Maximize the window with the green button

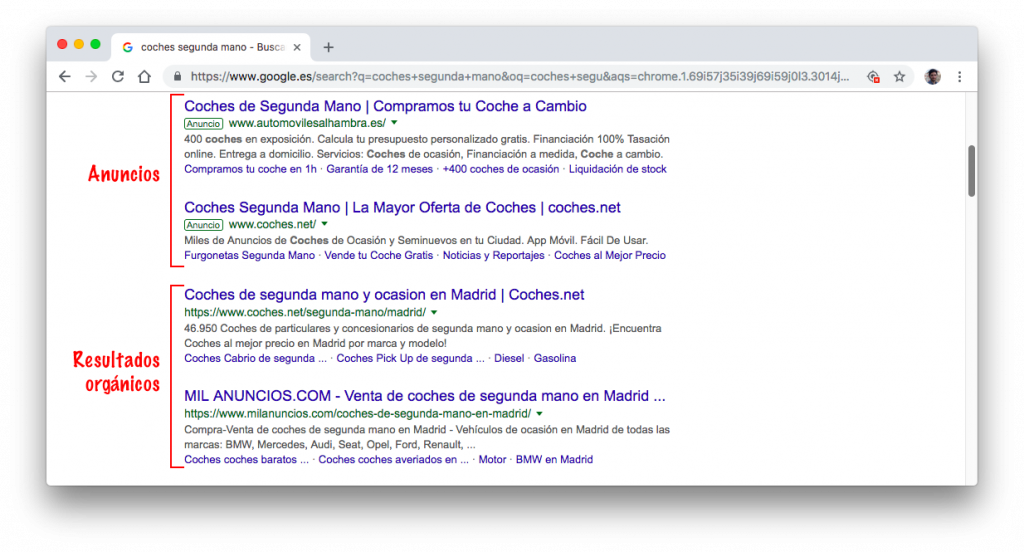[95, 44]
